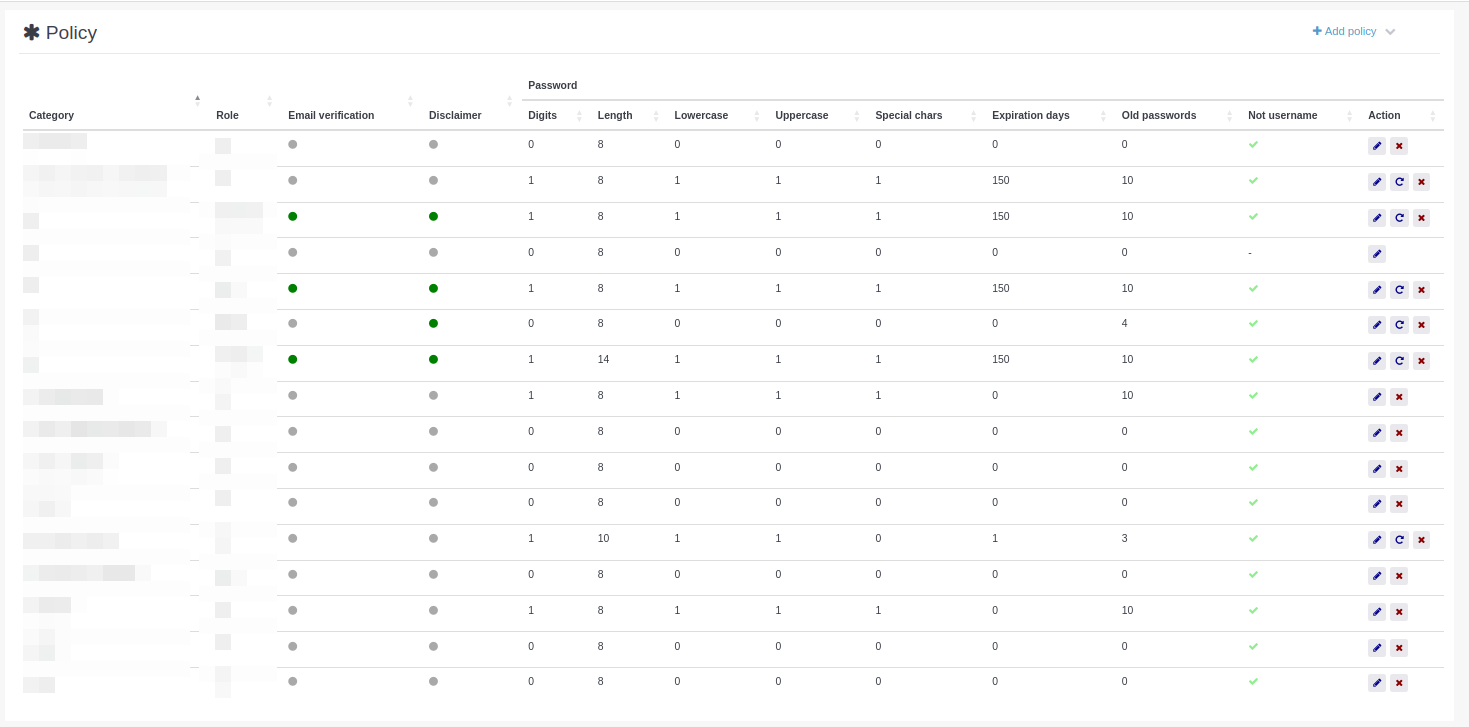The image size is (1469, 727).
Task: Reset the policy with password length 10
Action: [1399, 540]
